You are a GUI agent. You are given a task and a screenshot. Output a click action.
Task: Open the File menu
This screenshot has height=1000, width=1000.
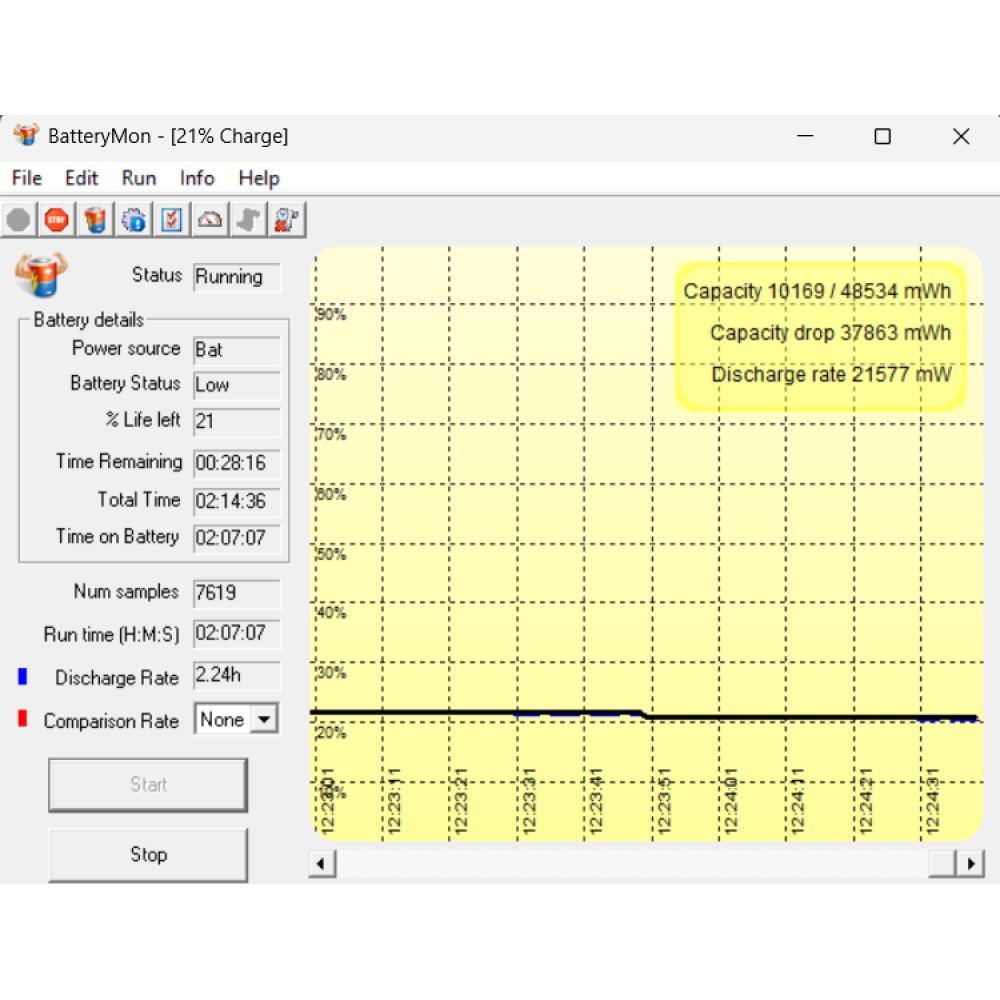26,178
